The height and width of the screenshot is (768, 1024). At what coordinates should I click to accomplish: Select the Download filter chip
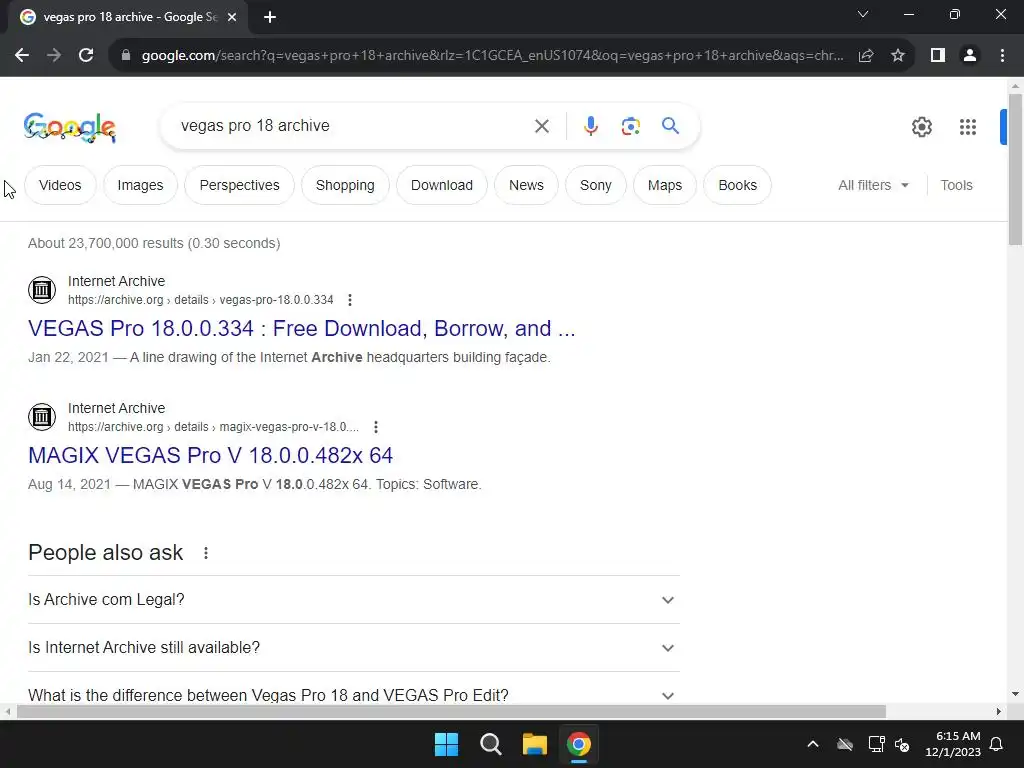(x=442, y=185)
